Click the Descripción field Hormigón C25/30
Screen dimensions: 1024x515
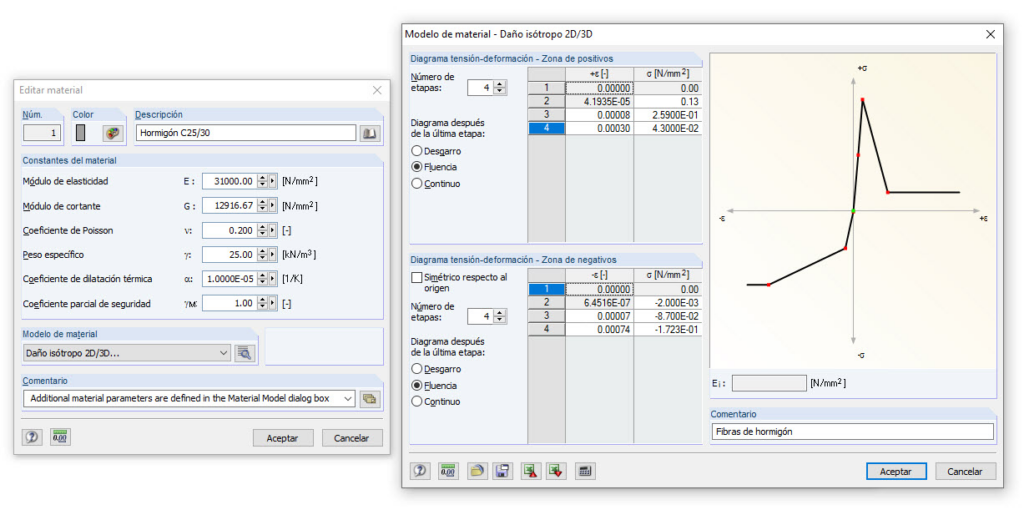pos(246,133)
